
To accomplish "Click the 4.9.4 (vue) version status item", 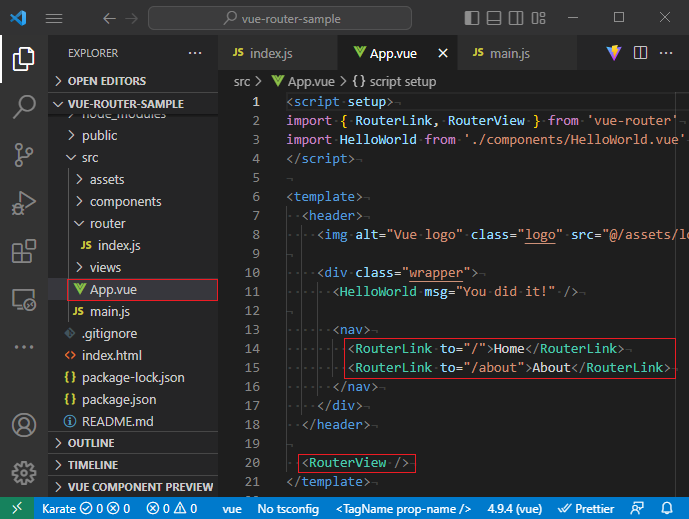I will click(x=515, y=508).
